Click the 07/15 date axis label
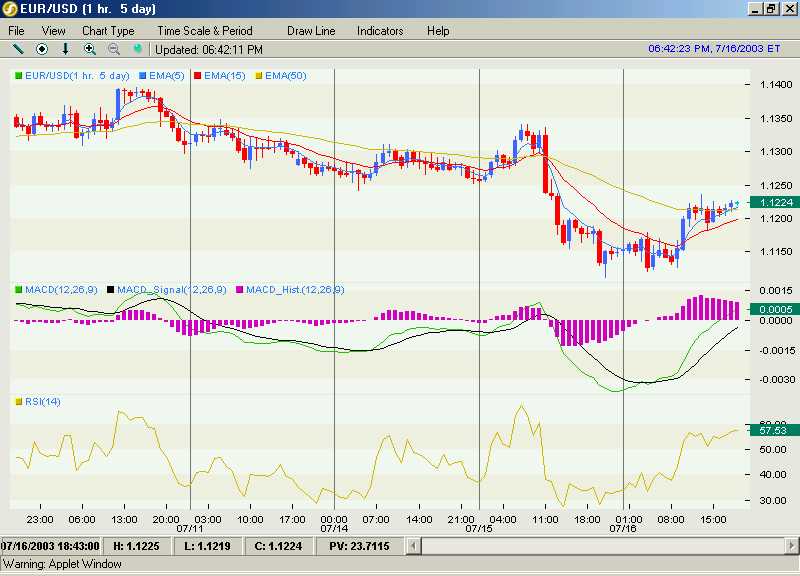The height and width of the screenshot is (576, 800). tap(479, 529)
